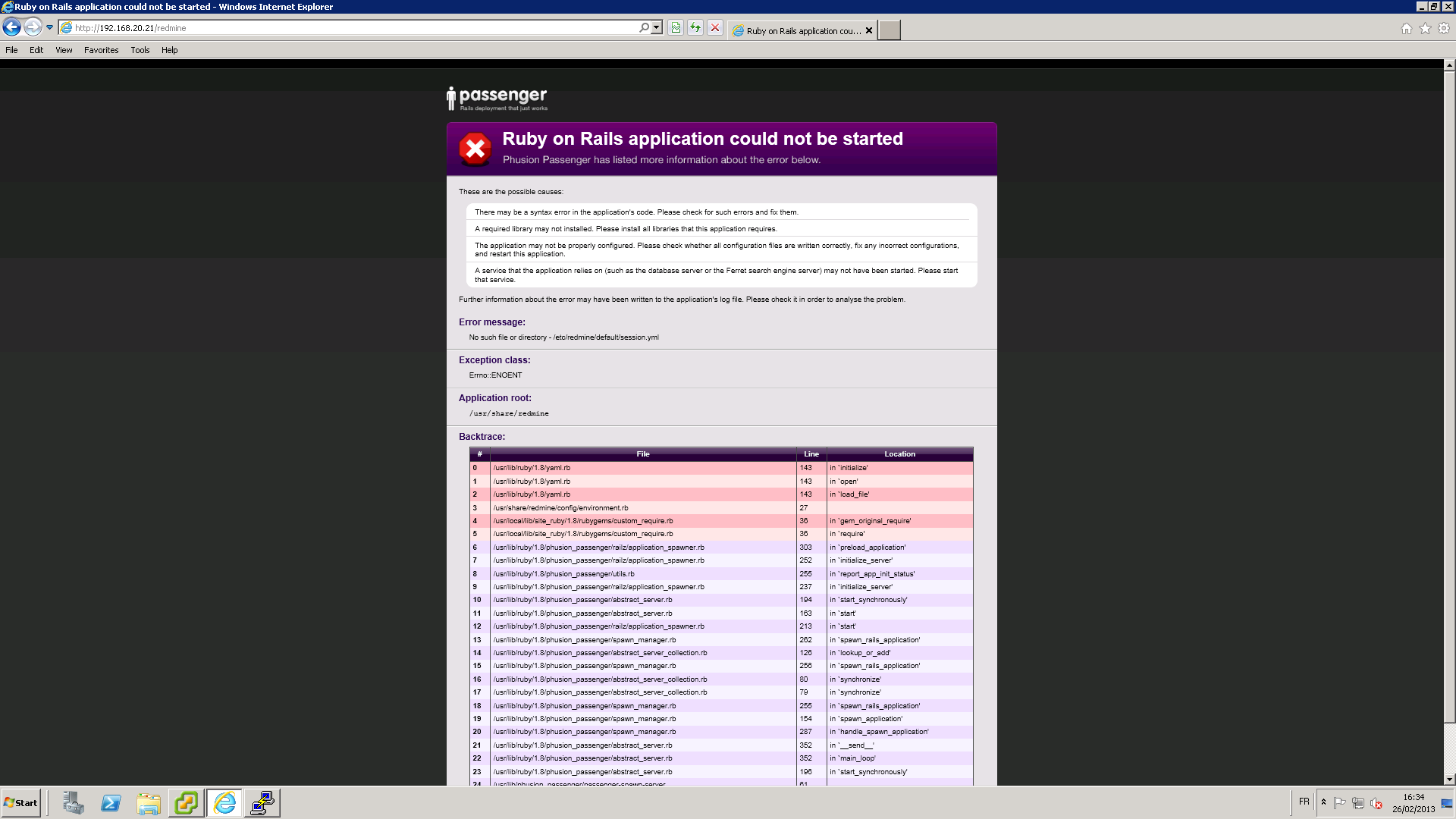Click row 8 utils.rb file path

coord(563,574)
